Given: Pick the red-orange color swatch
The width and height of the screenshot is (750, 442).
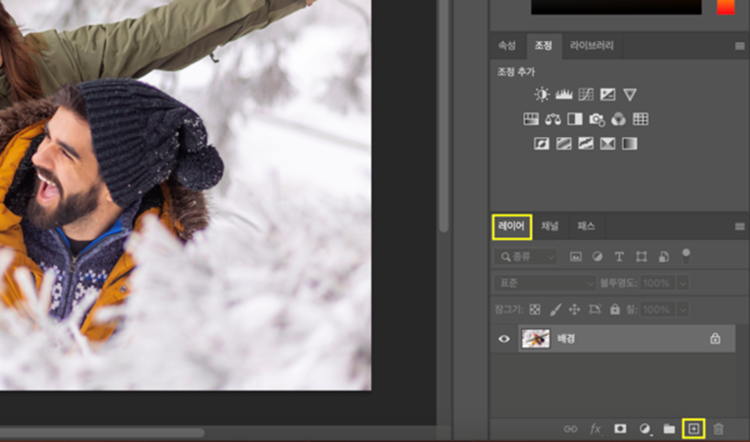Looking at the screenshot, I should coord(726,7).
